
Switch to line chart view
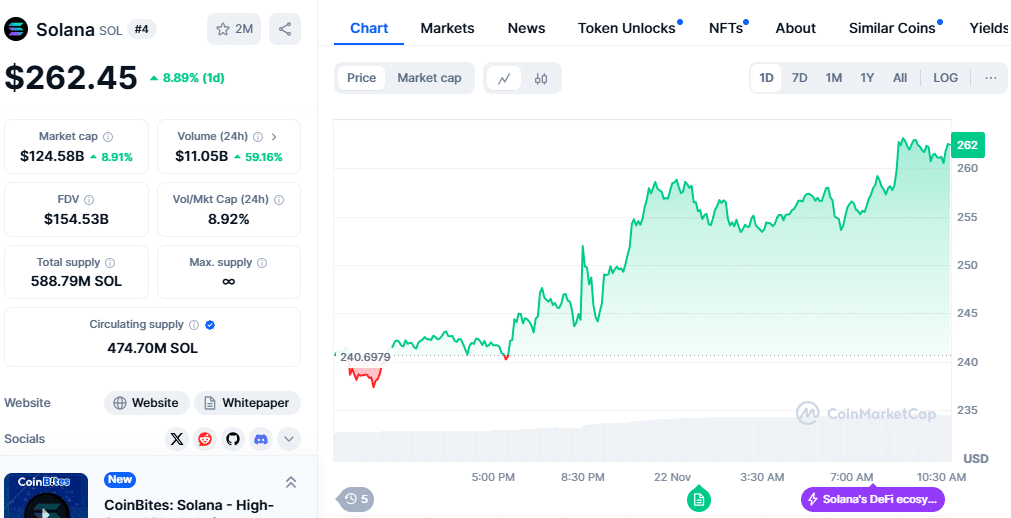[504, 78]
